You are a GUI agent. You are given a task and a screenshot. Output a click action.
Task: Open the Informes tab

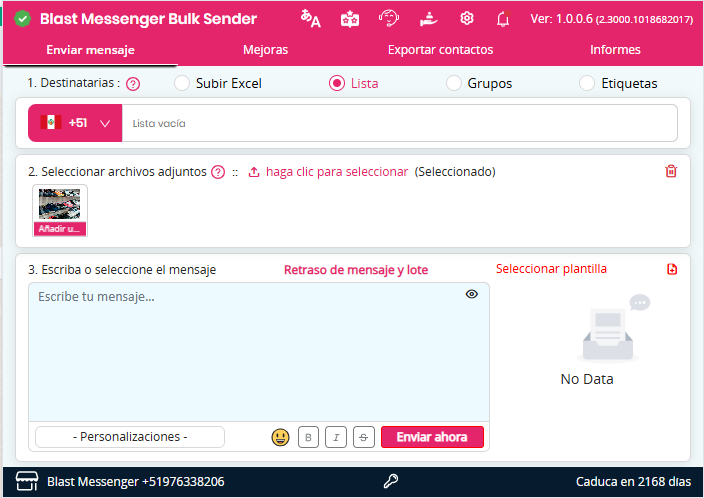[615, 50]
